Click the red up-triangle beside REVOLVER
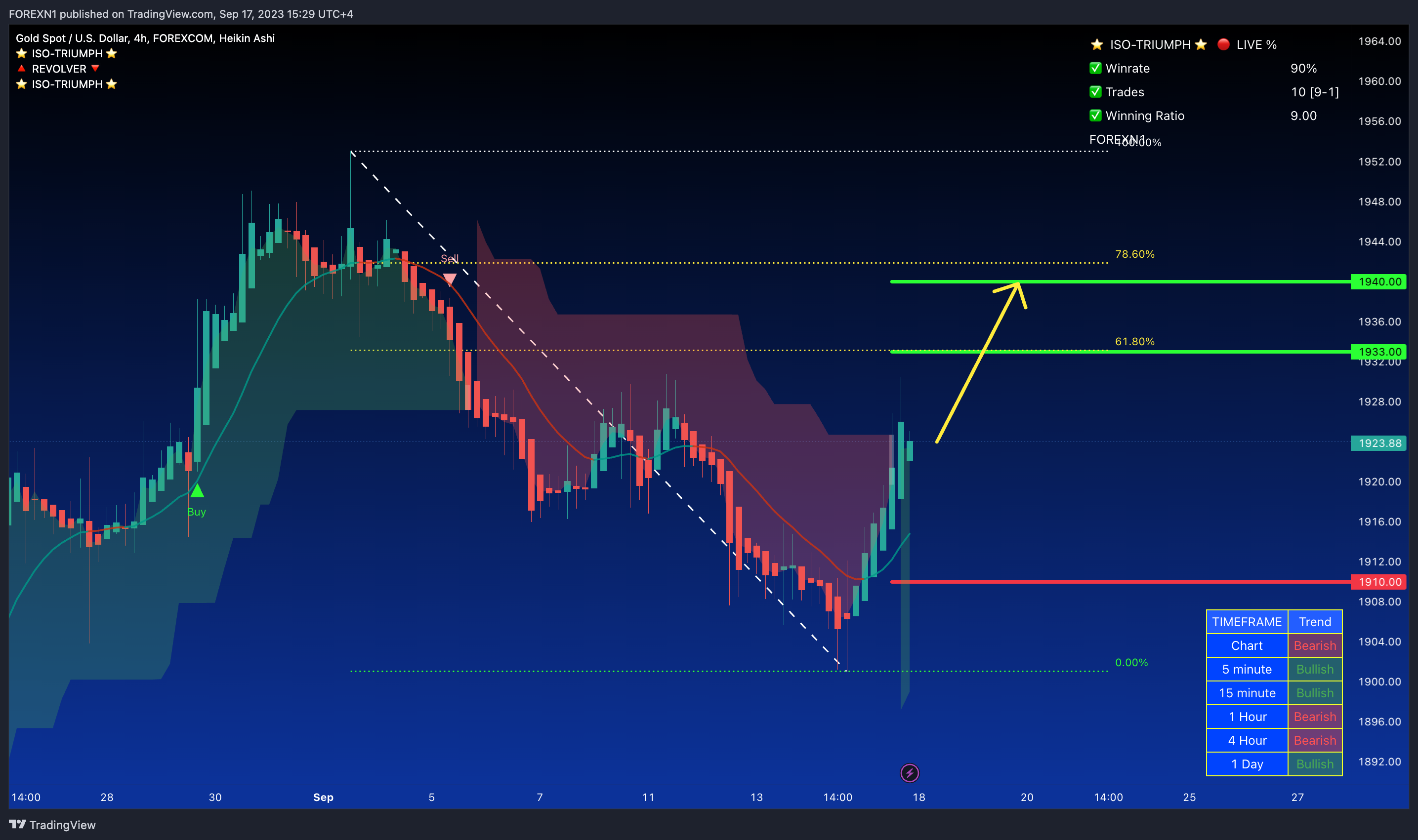1418x840 pixels. tap(22, 69)
